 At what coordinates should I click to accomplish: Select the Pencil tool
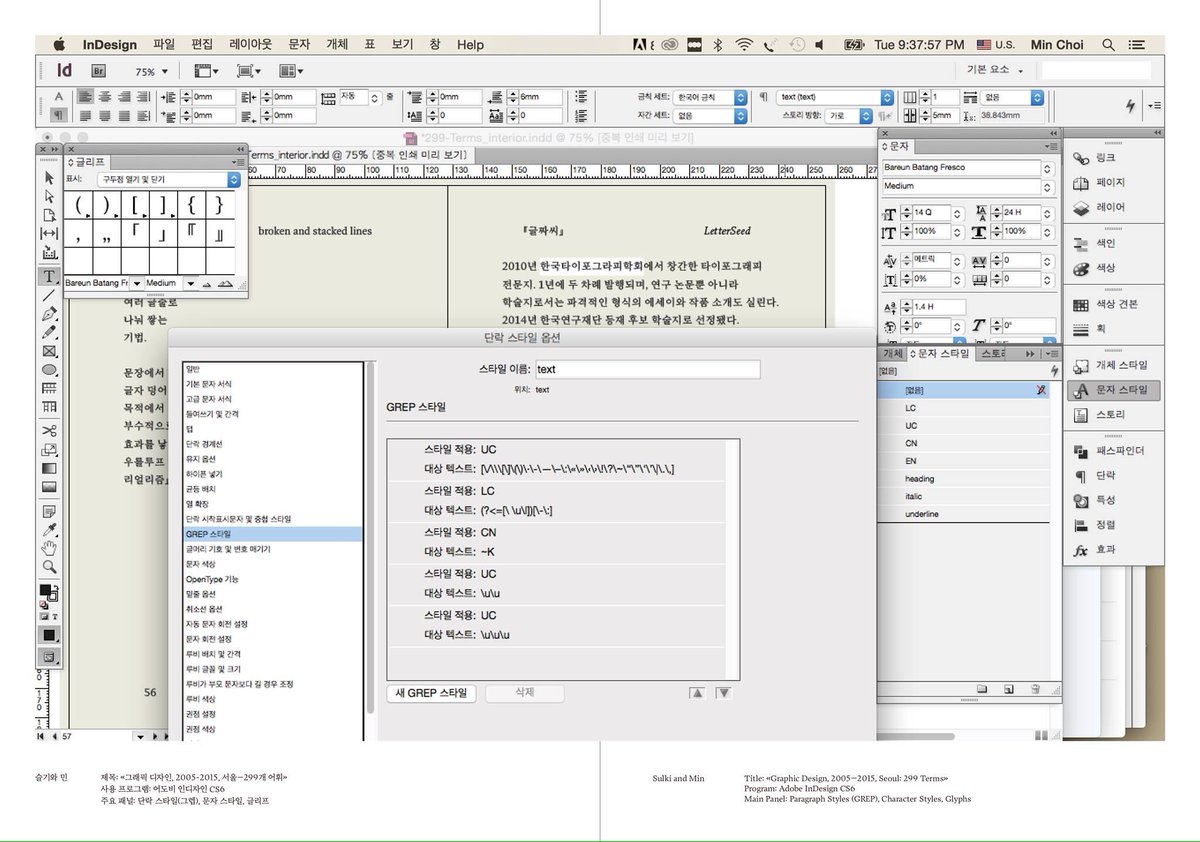48,333
